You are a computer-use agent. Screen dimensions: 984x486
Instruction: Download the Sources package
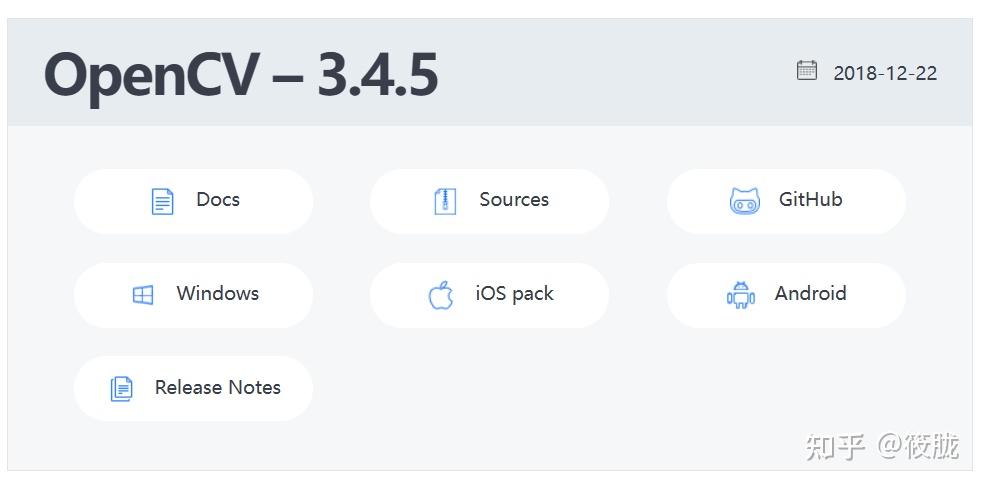click(x=489, y=202)
